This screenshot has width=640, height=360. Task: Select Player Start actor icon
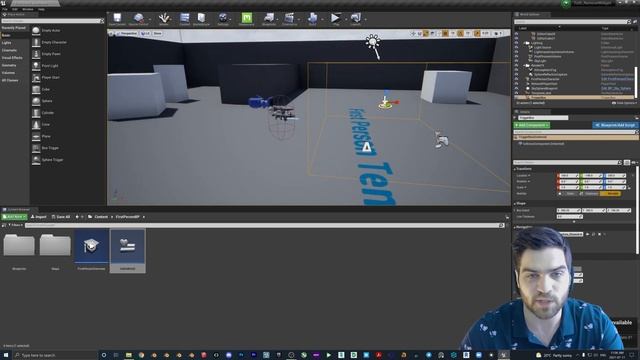[36, 78]
